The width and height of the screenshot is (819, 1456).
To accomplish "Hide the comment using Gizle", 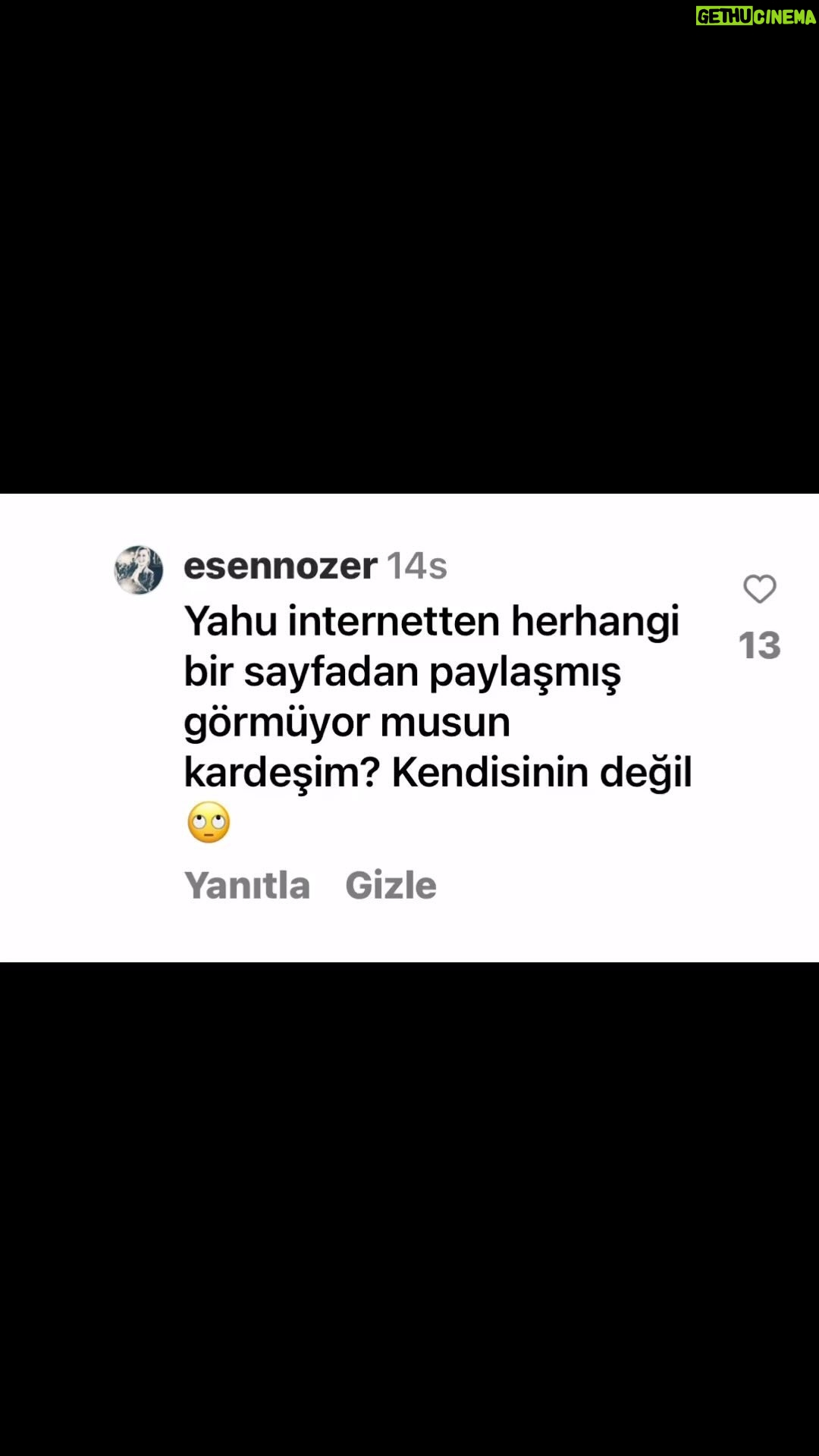I will (391, 885).
